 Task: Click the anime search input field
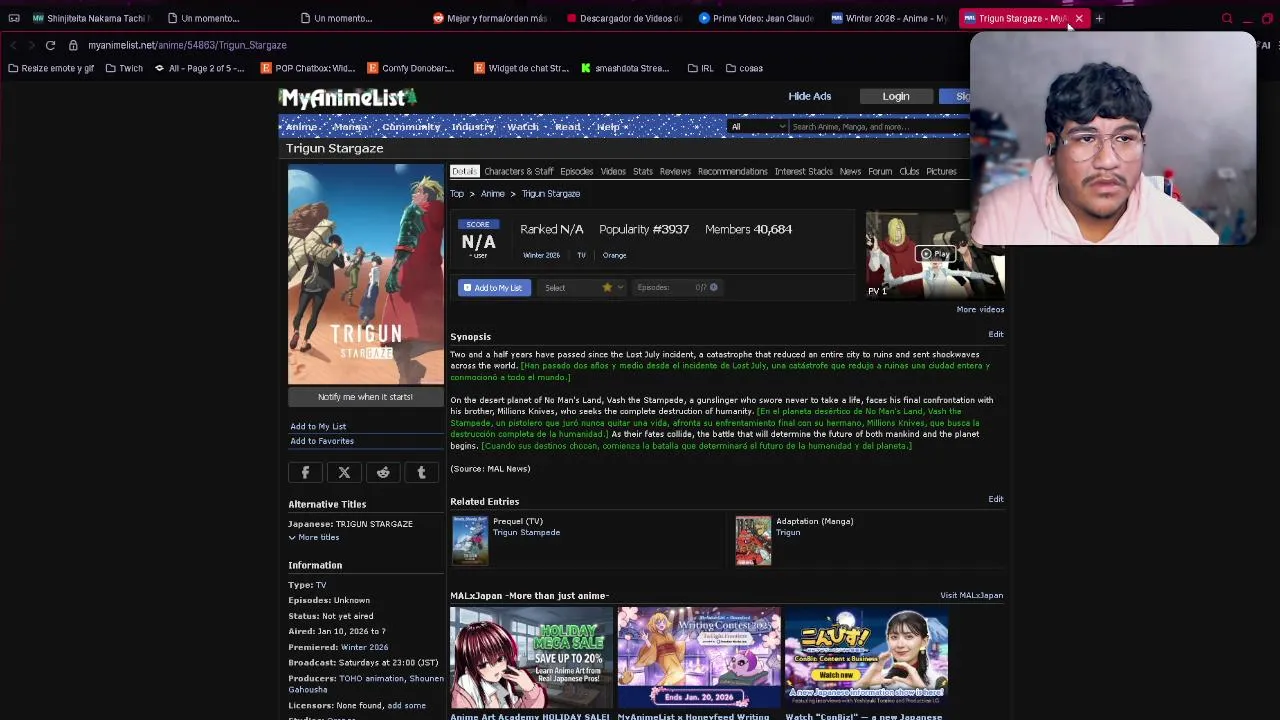pyautogui.click(x=878, y=127)
